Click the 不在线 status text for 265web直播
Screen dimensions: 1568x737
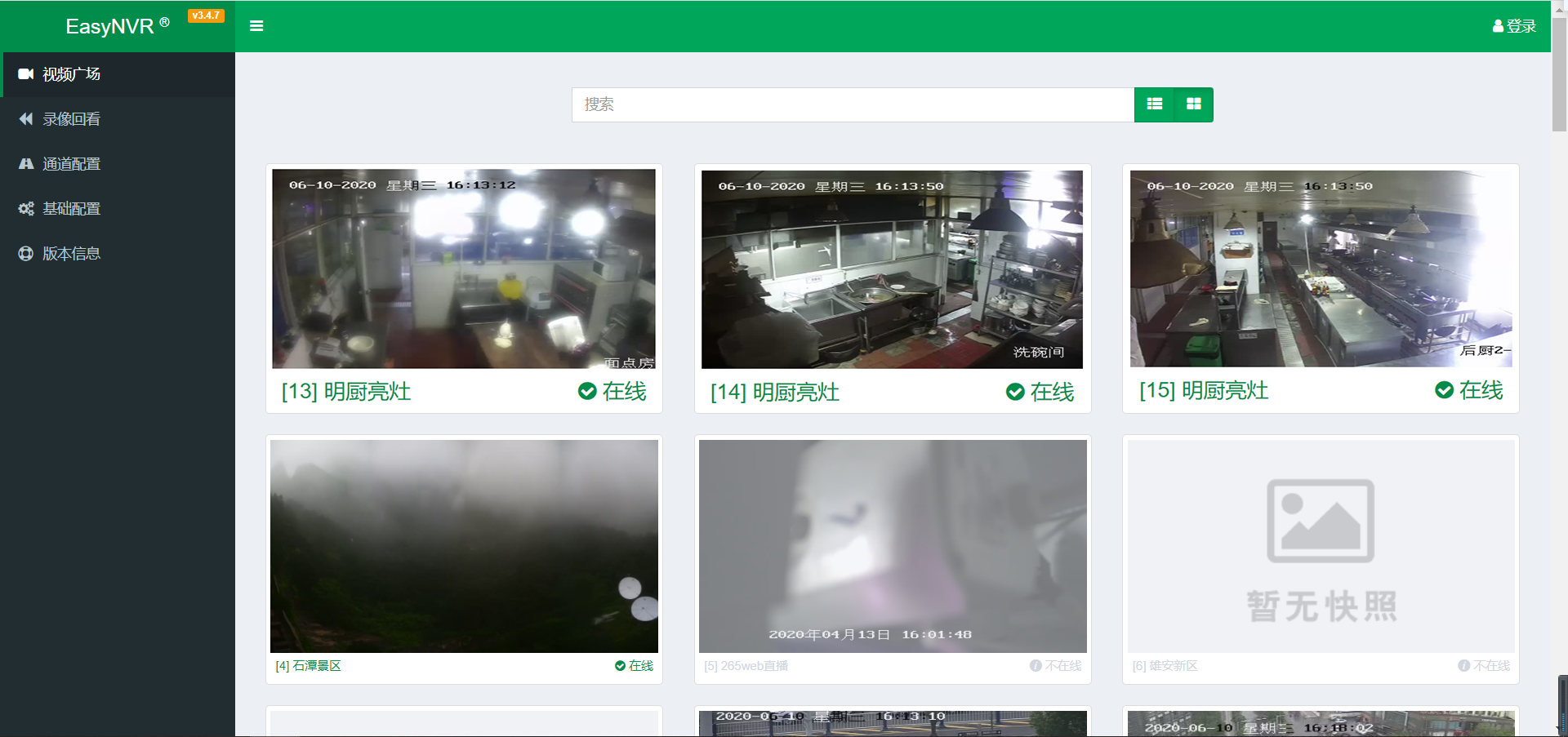pos(1063,666)
